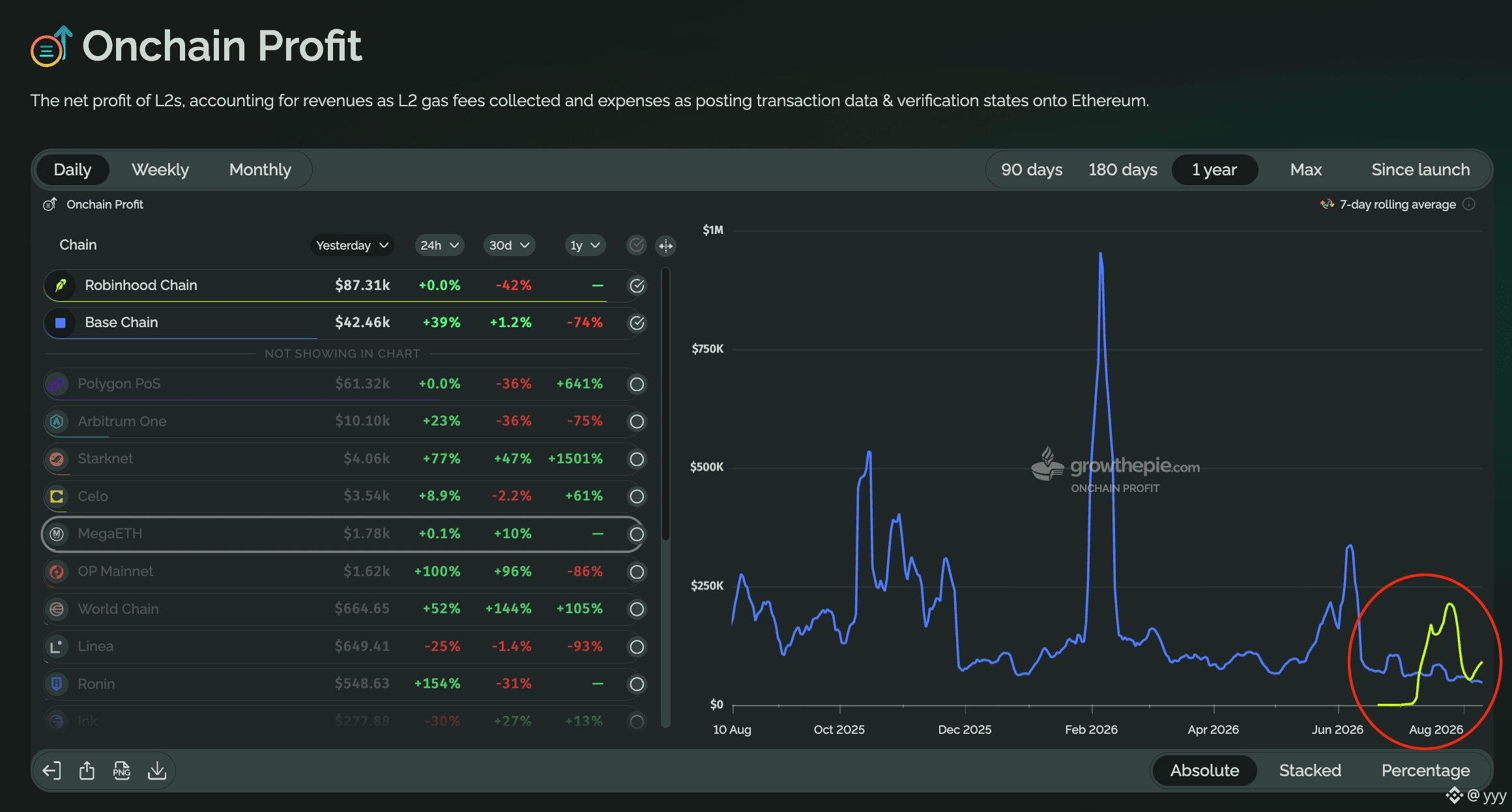Click the chain list vertical scrollbar
This screenshot has width=1512, height=812.
(665, 404)
